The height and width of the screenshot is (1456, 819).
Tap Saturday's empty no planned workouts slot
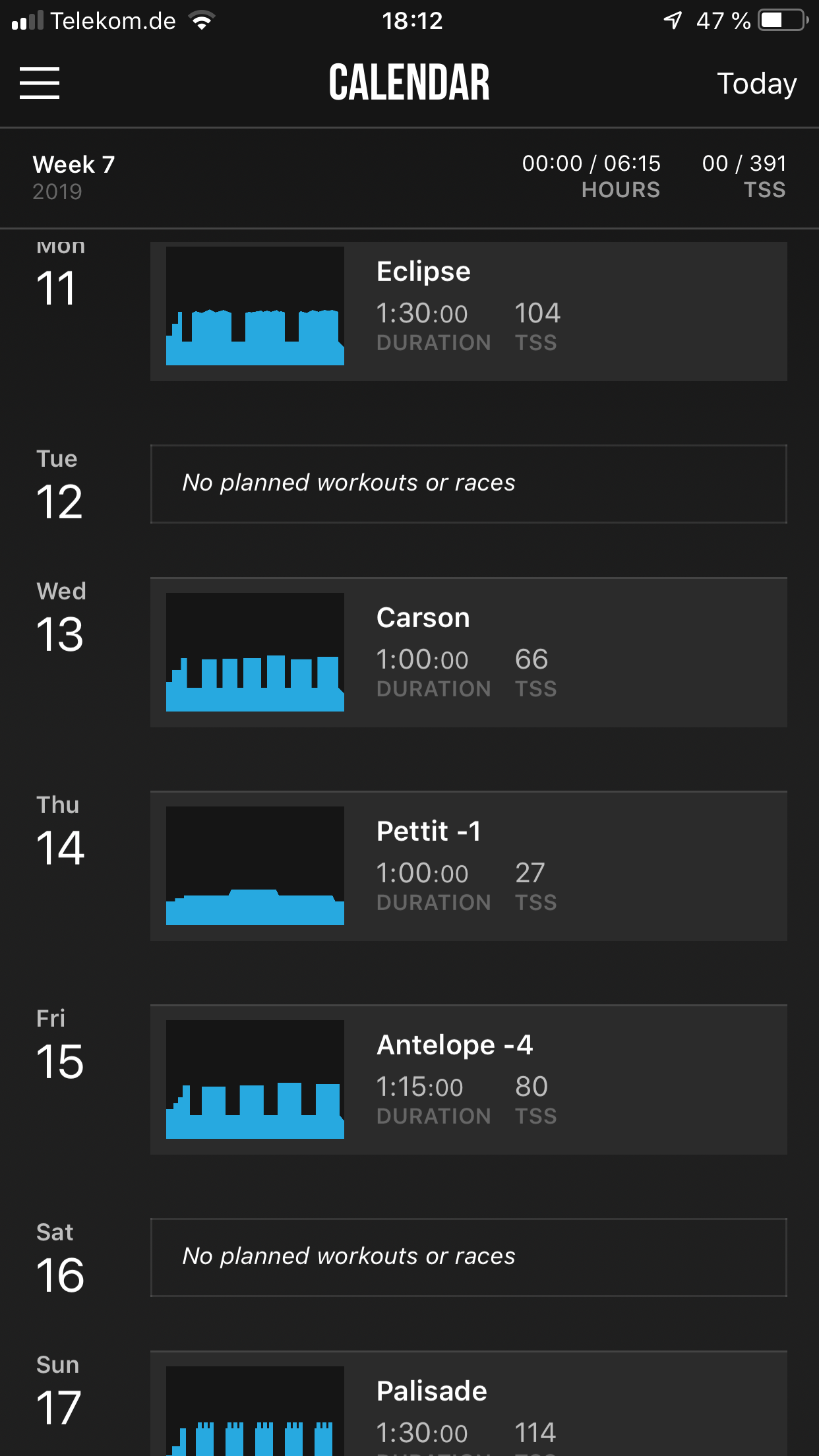click(x=468, y=1258)
